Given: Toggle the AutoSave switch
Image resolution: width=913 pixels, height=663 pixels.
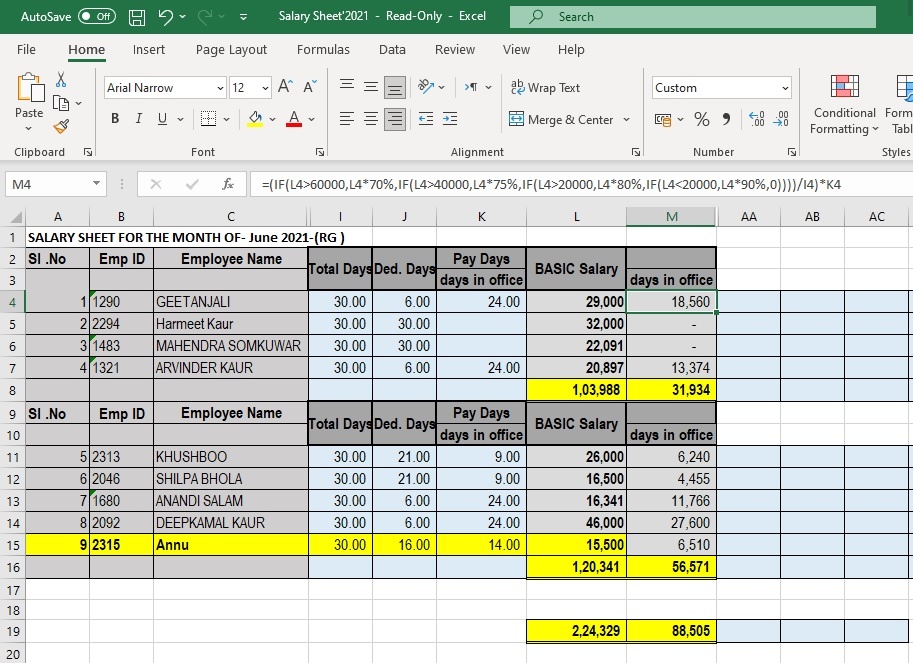Looking at the screenshot, I should click(96, 17).
